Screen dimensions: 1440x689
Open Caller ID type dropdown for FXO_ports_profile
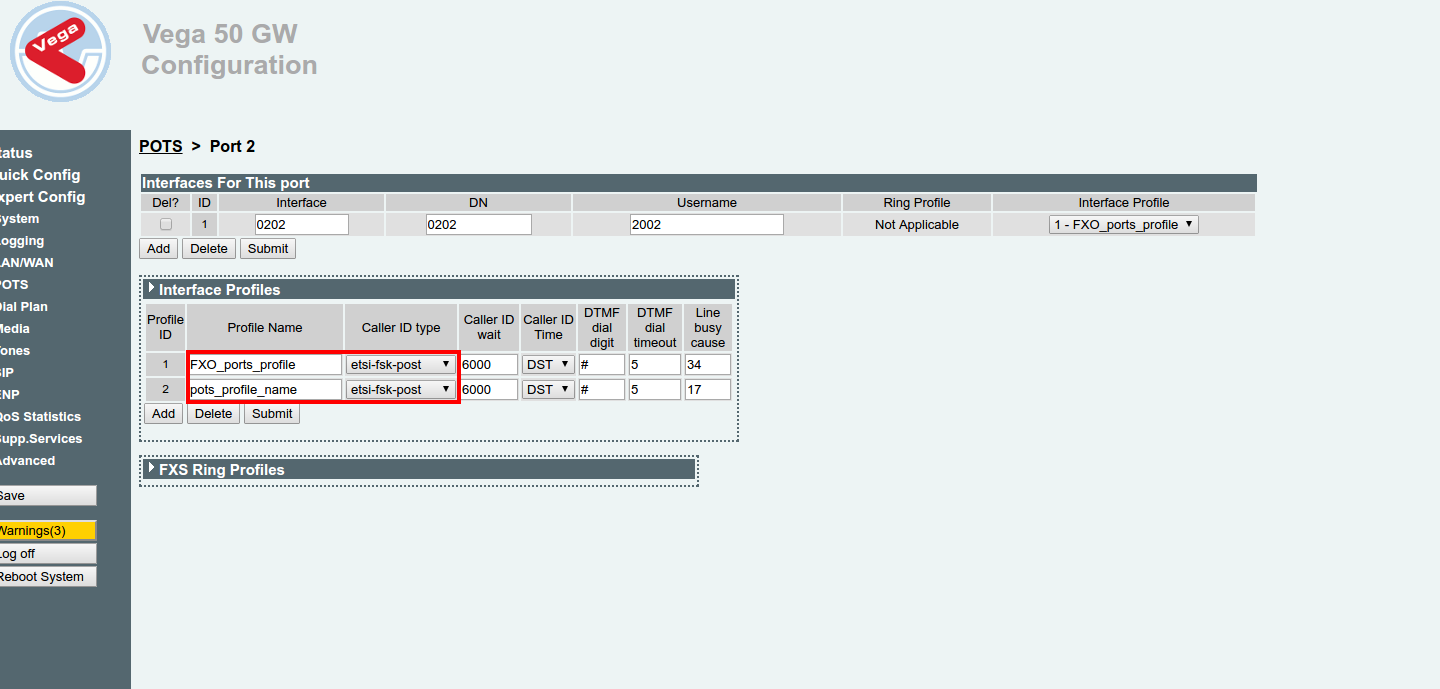400,364
